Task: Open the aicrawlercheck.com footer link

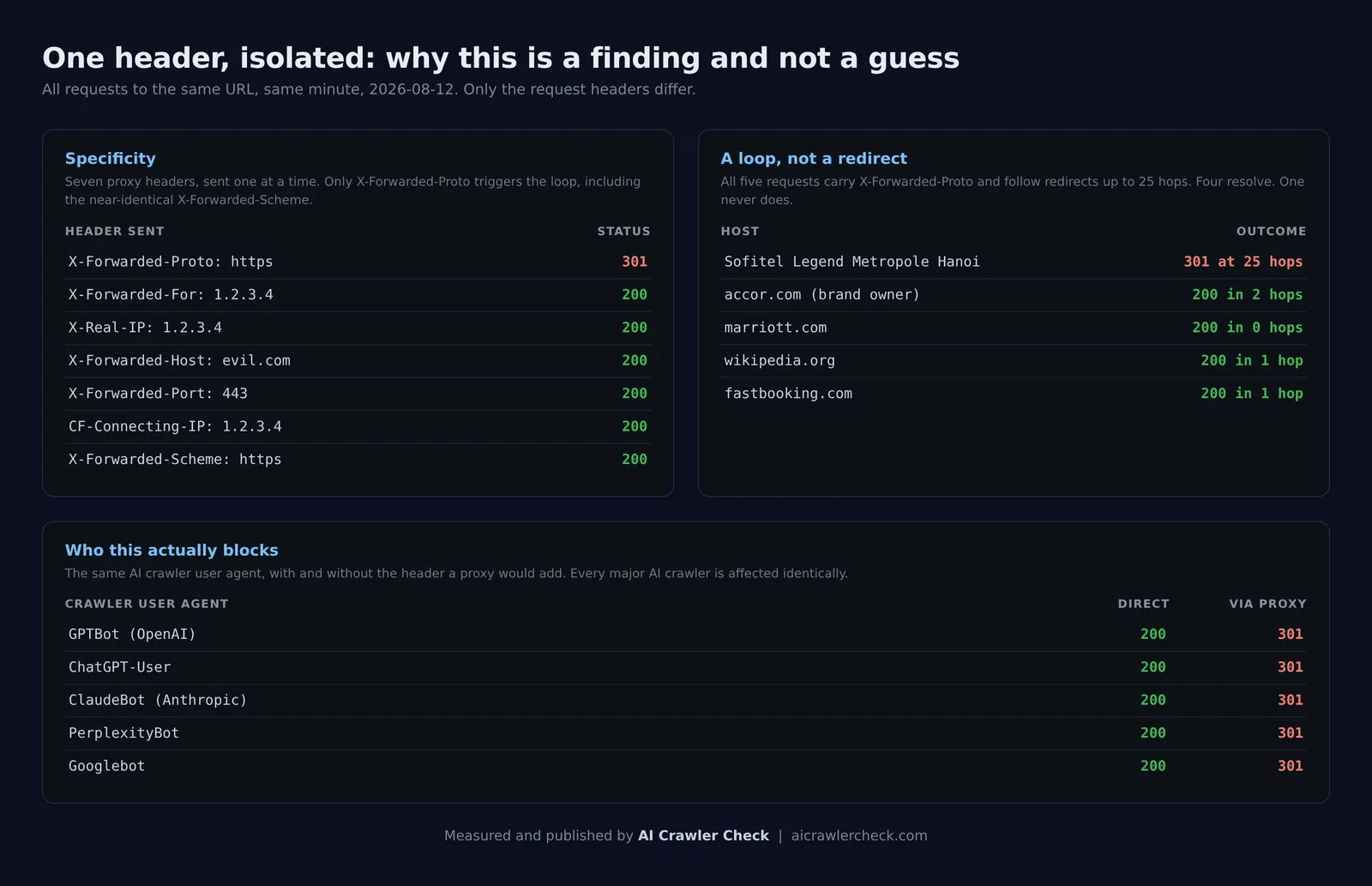Action: click(859, 835)
